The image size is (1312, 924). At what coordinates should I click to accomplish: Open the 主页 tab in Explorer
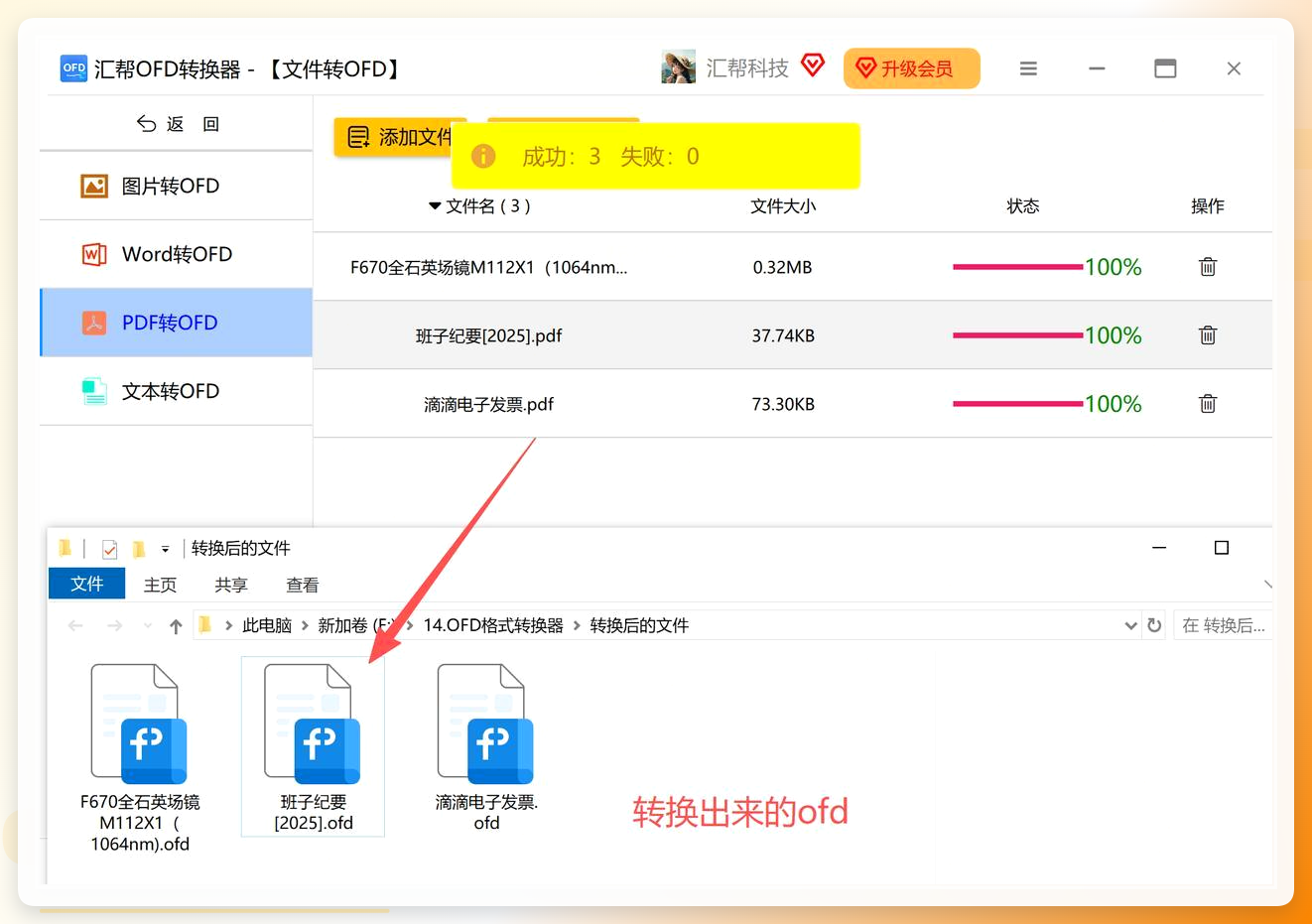coord(160,585)
